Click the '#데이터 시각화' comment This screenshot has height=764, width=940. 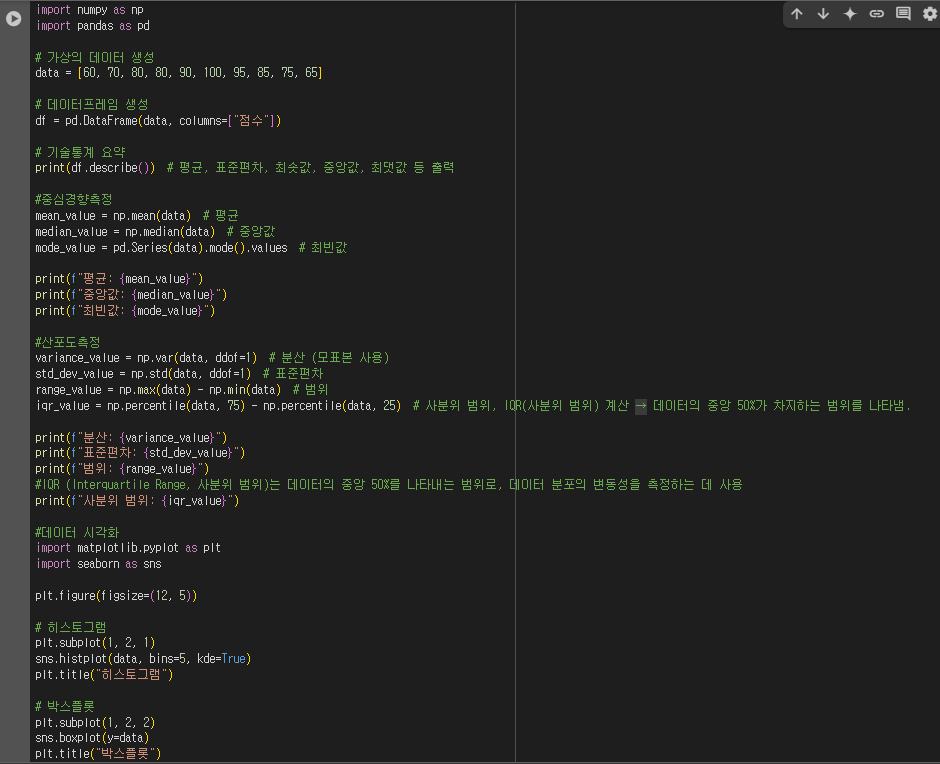point(77,532)
